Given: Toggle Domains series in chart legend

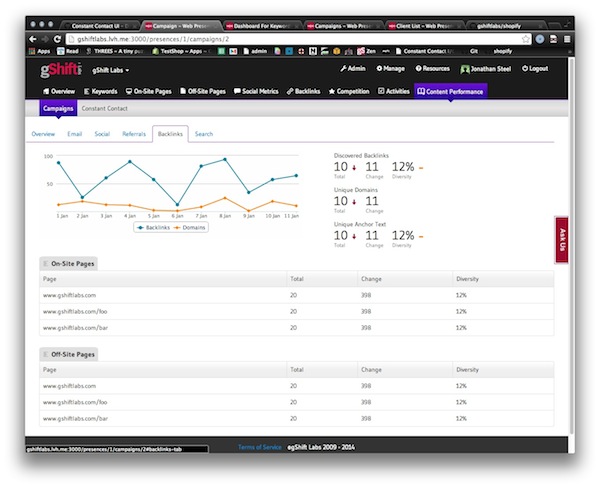Looking at the screenshot, I should (x=190, y=228).
